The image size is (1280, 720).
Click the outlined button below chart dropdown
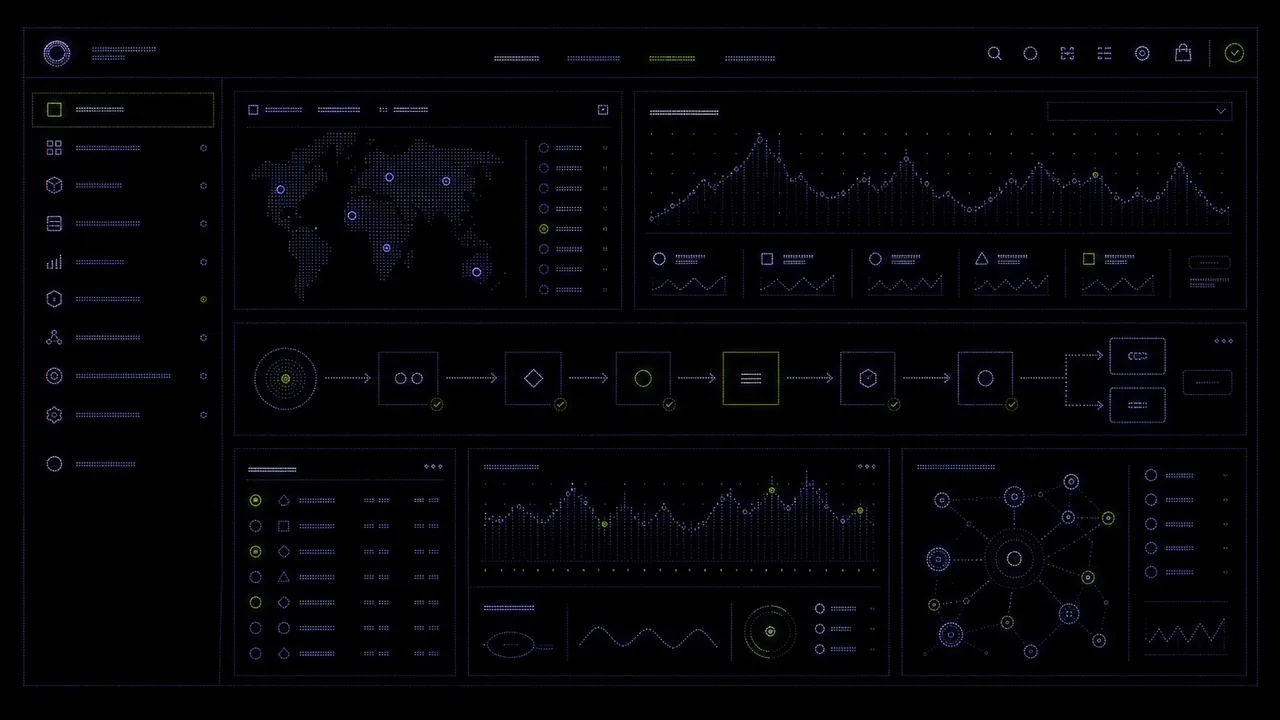[1209, 263]
